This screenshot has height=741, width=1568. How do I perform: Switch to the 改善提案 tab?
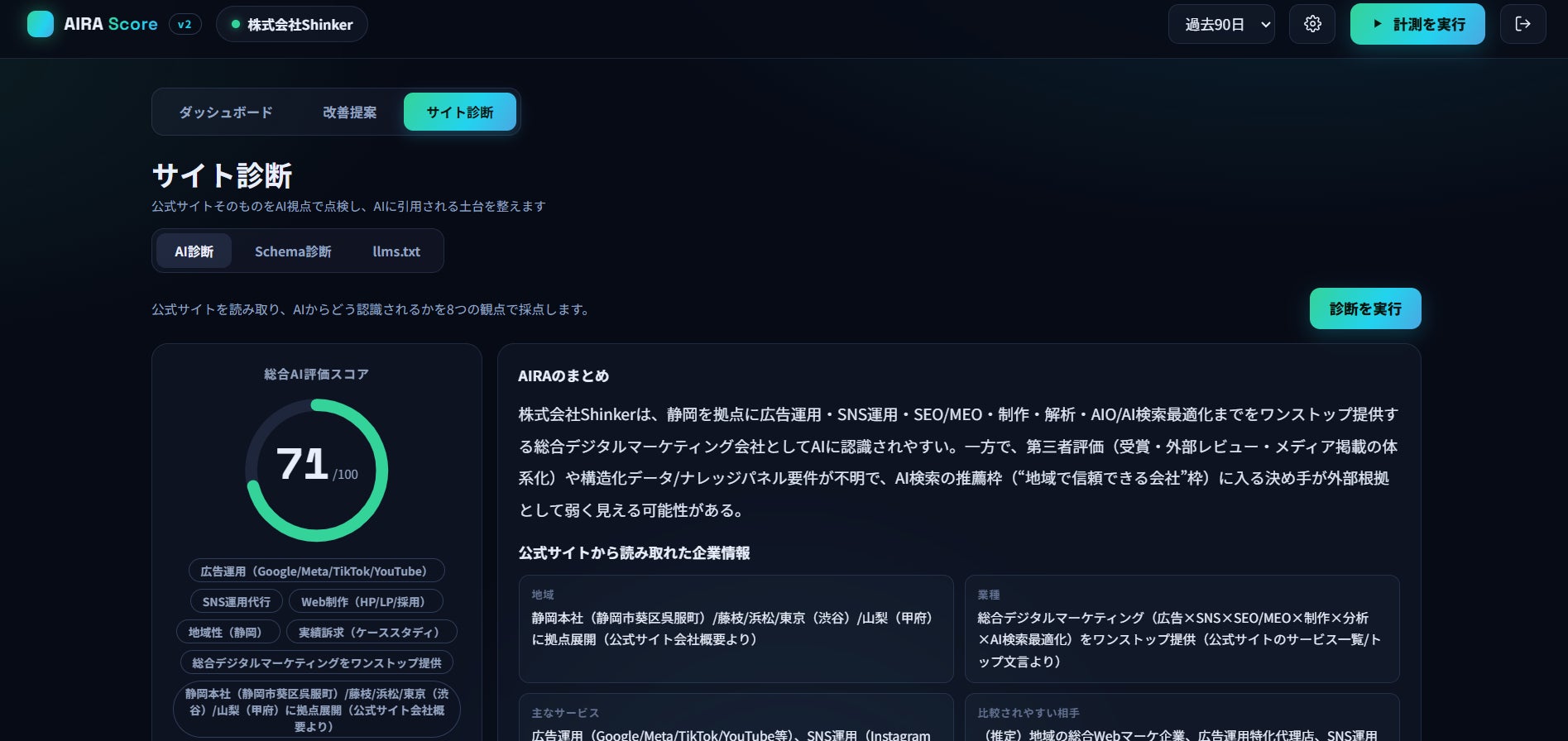[x=349, y=112]
